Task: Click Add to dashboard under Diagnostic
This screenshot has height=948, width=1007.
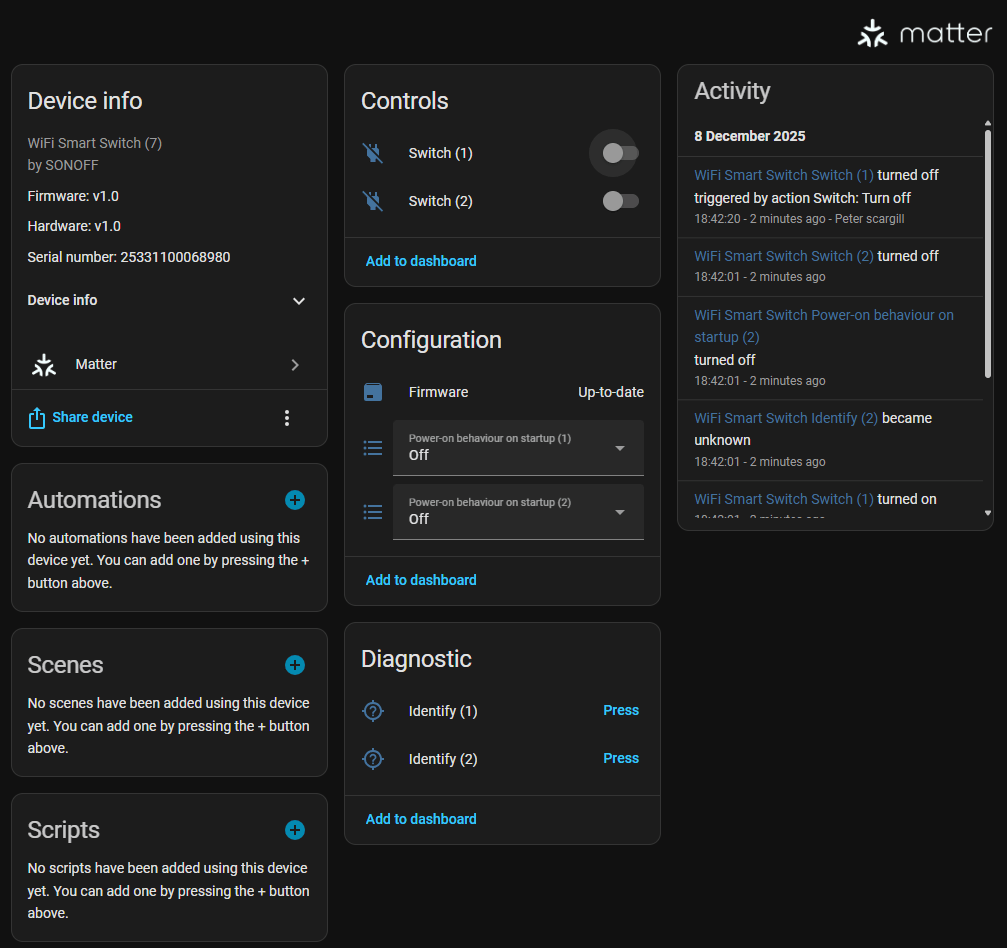Action: pyautogui.click(x=421, y=819)
